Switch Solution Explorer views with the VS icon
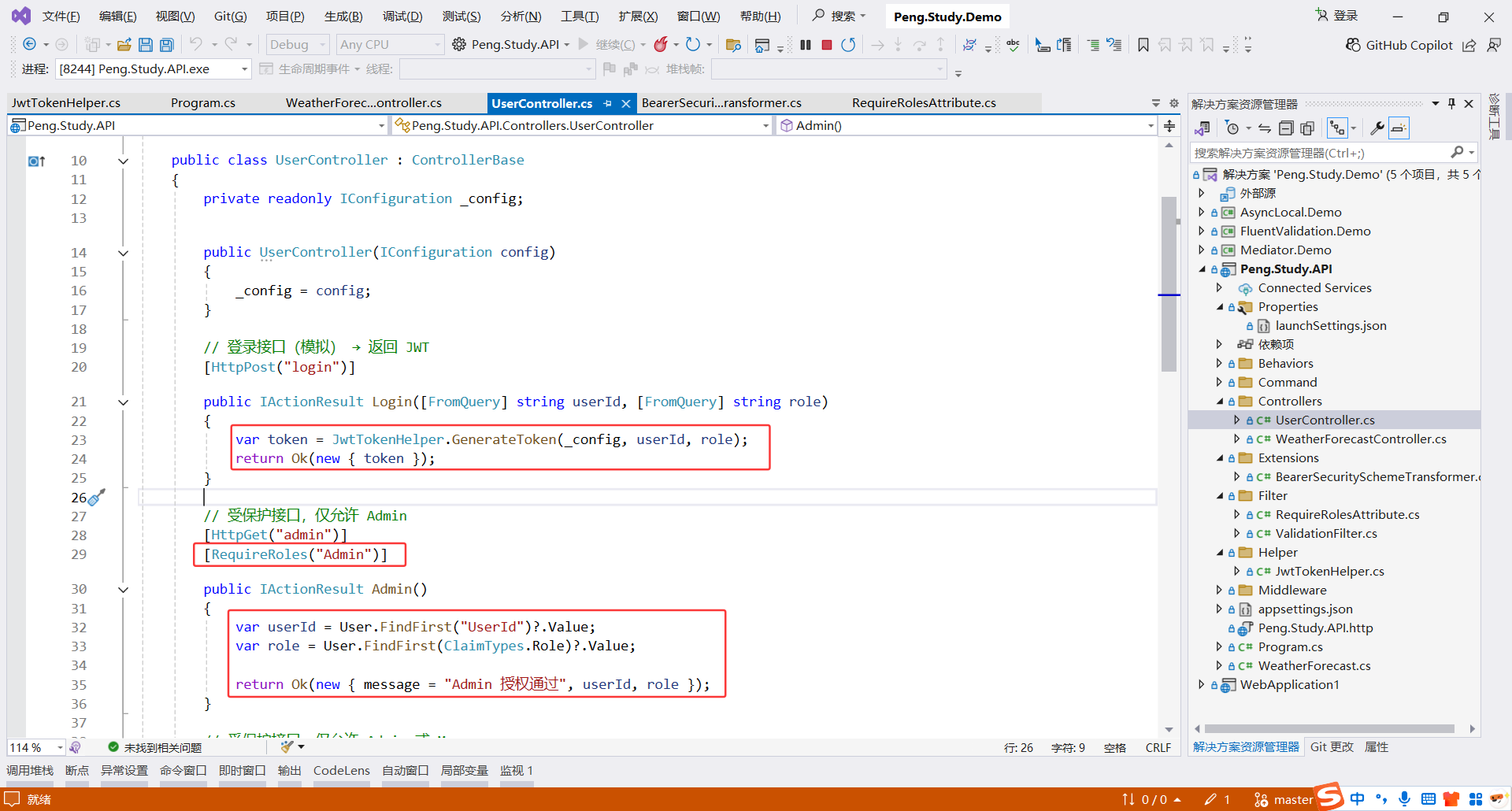The image size is (1512, 811). 1203,128
